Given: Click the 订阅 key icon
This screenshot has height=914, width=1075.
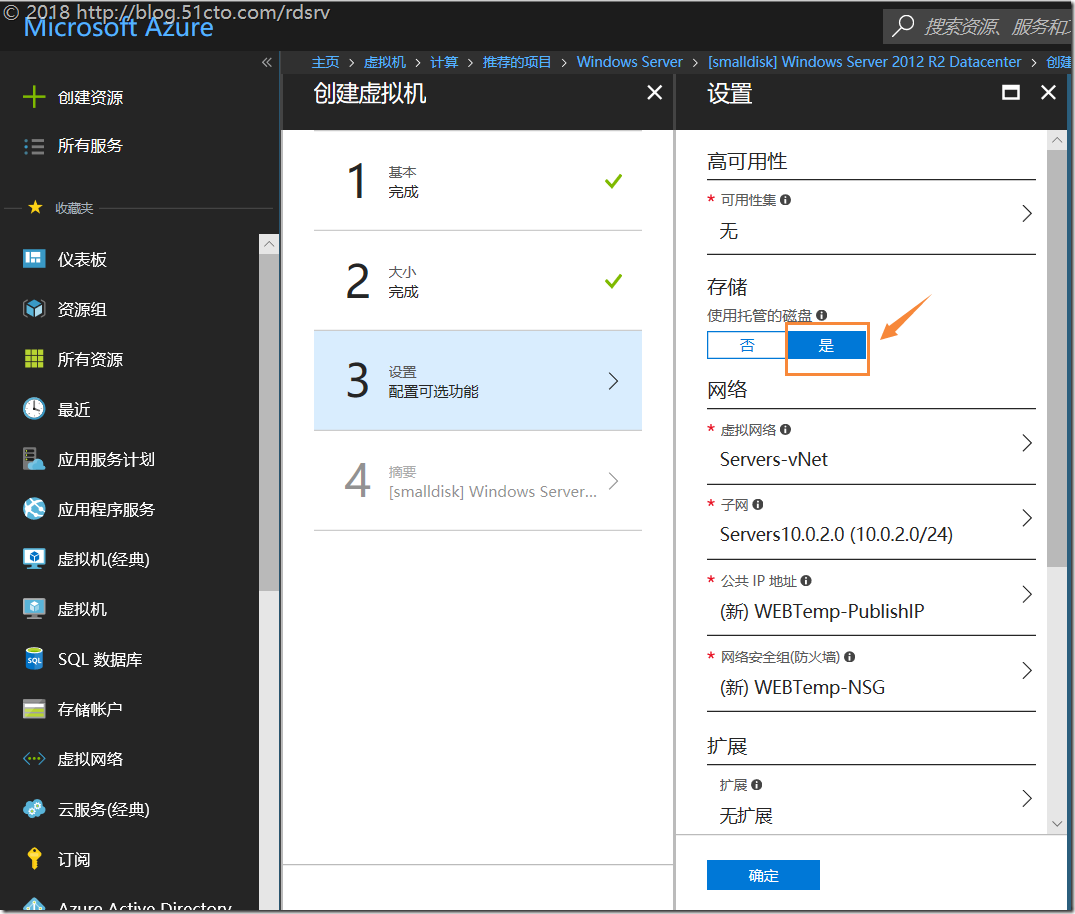Looking at the screenshot, I should tap(34, 858).
